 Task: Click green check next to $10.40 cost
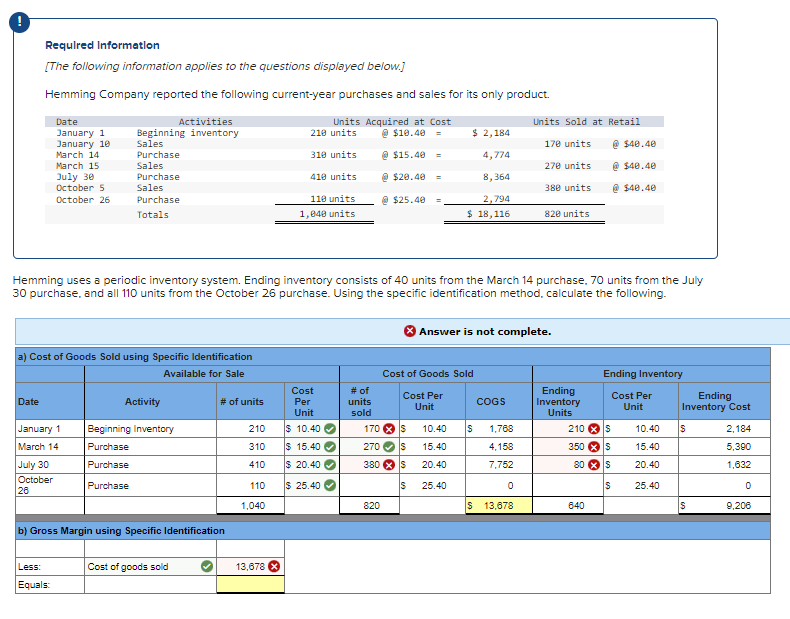pos(330,429)
